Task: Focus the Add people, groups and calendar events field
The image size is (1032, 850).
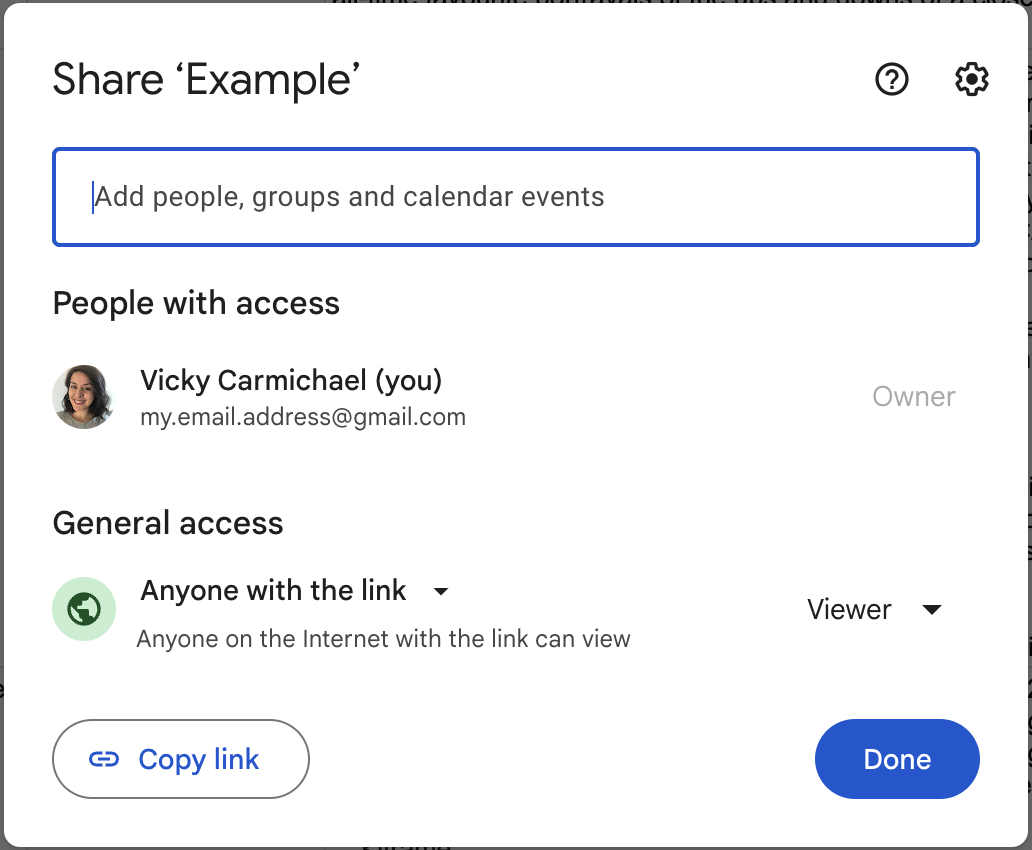Action: coord(515,197)
